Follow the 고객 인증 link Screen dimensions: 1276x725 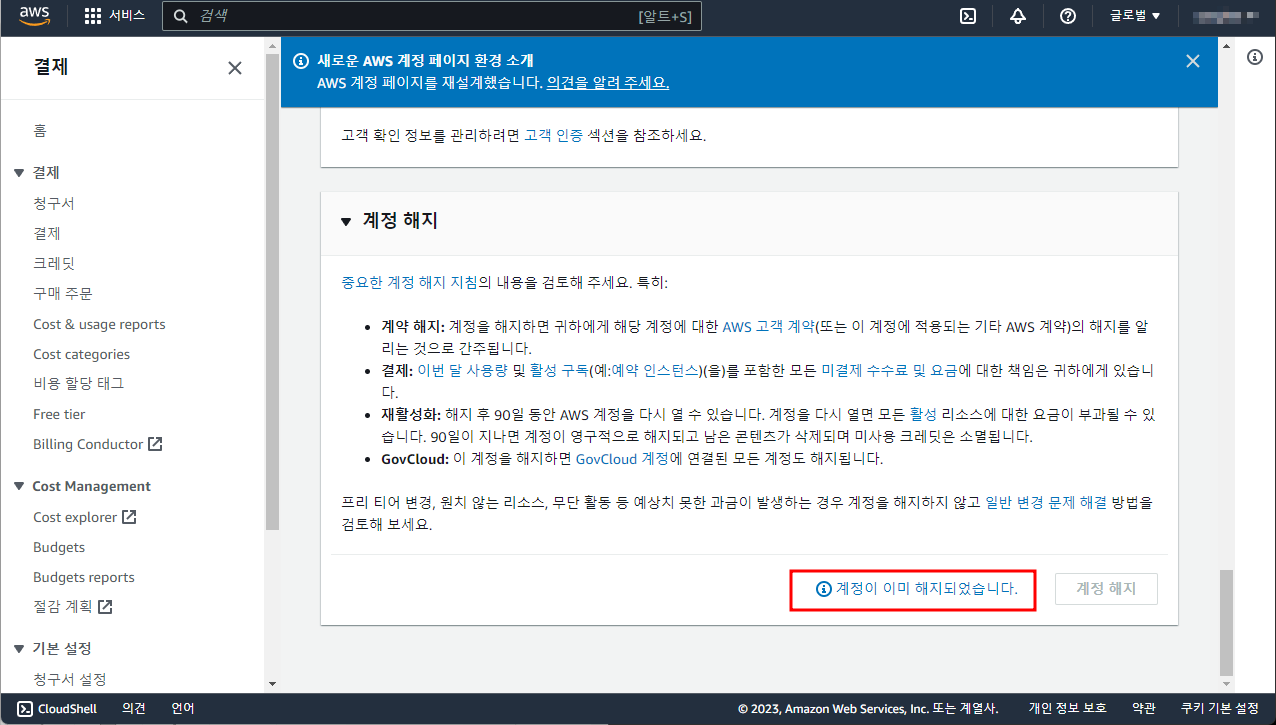point(554,135)
